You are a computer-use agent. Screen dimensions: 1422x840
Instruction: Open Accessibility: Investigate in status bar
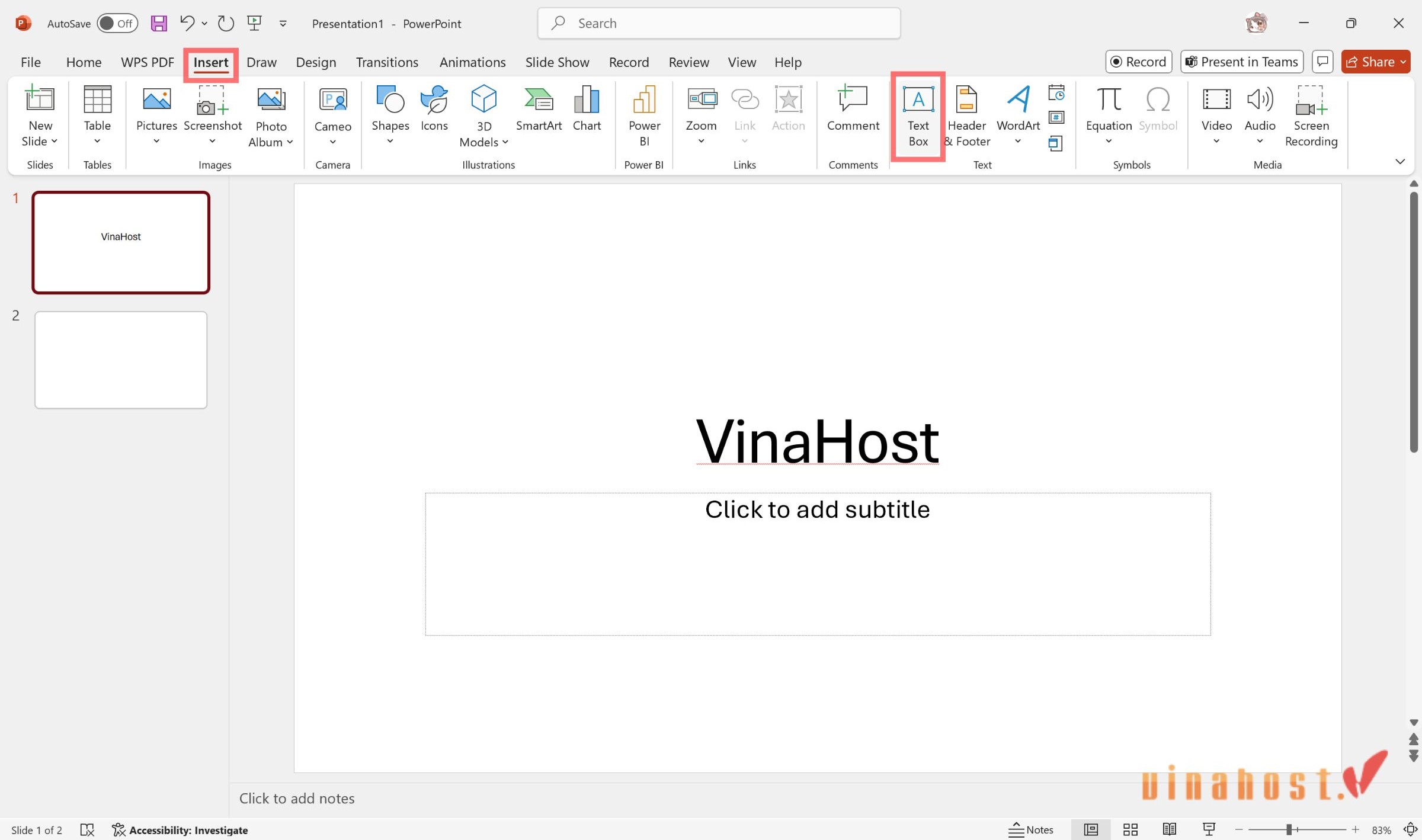180,829
